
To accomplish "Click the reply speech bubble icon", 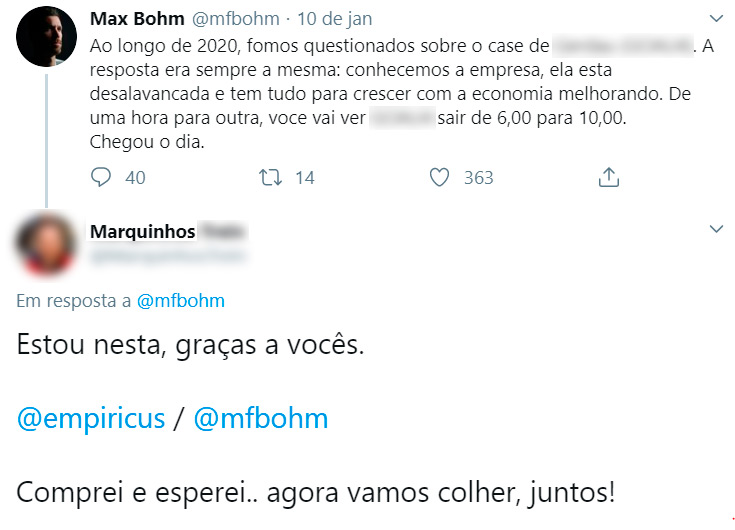I will pos(101,177).
